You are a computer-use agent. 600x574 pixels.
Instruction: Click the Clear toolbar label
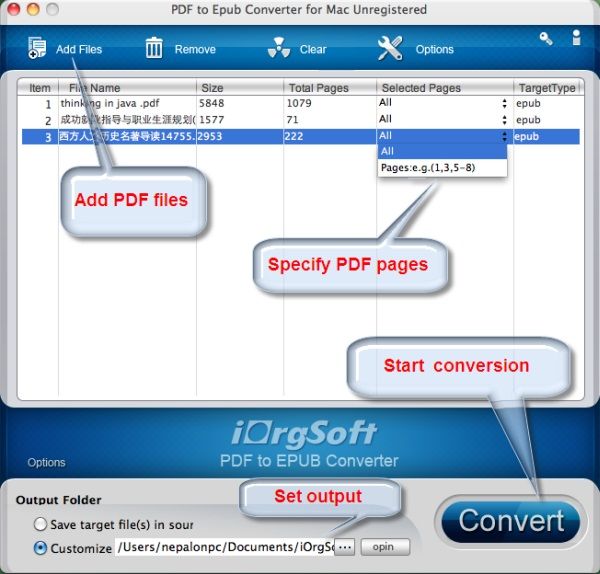click(313, 49)
